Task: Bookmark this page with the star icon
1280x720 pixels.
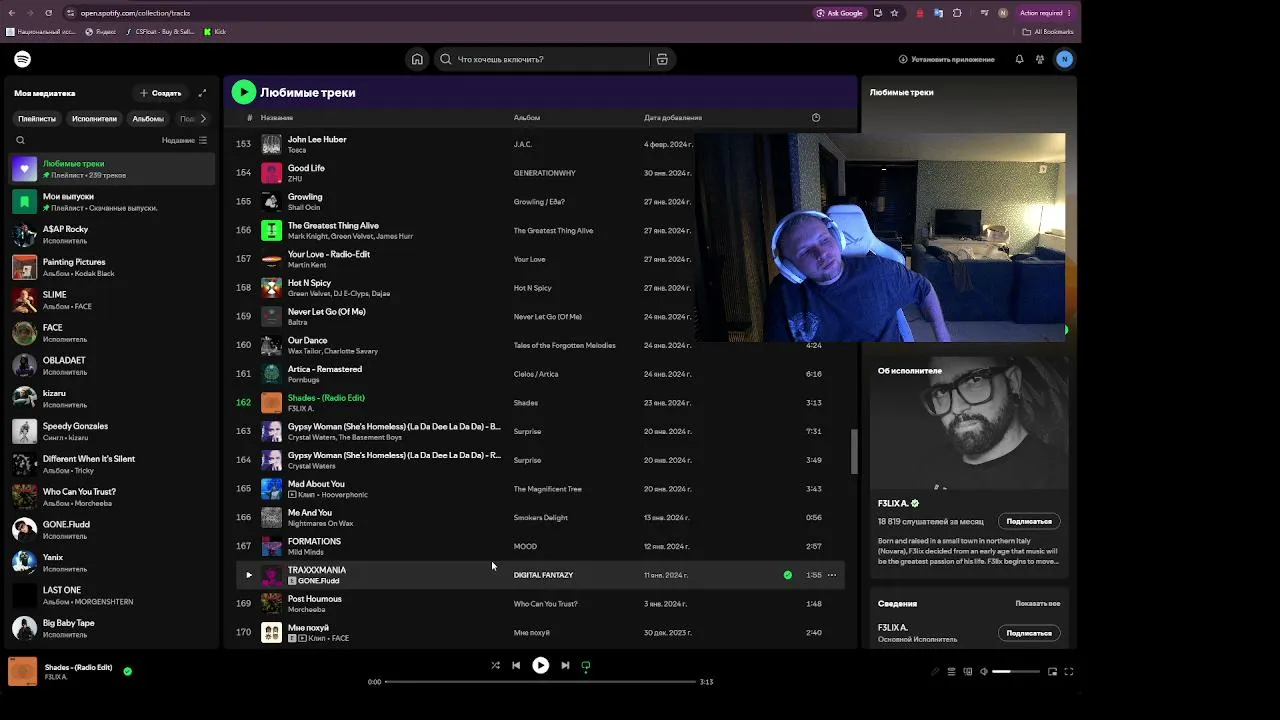Action: (894, 13)
